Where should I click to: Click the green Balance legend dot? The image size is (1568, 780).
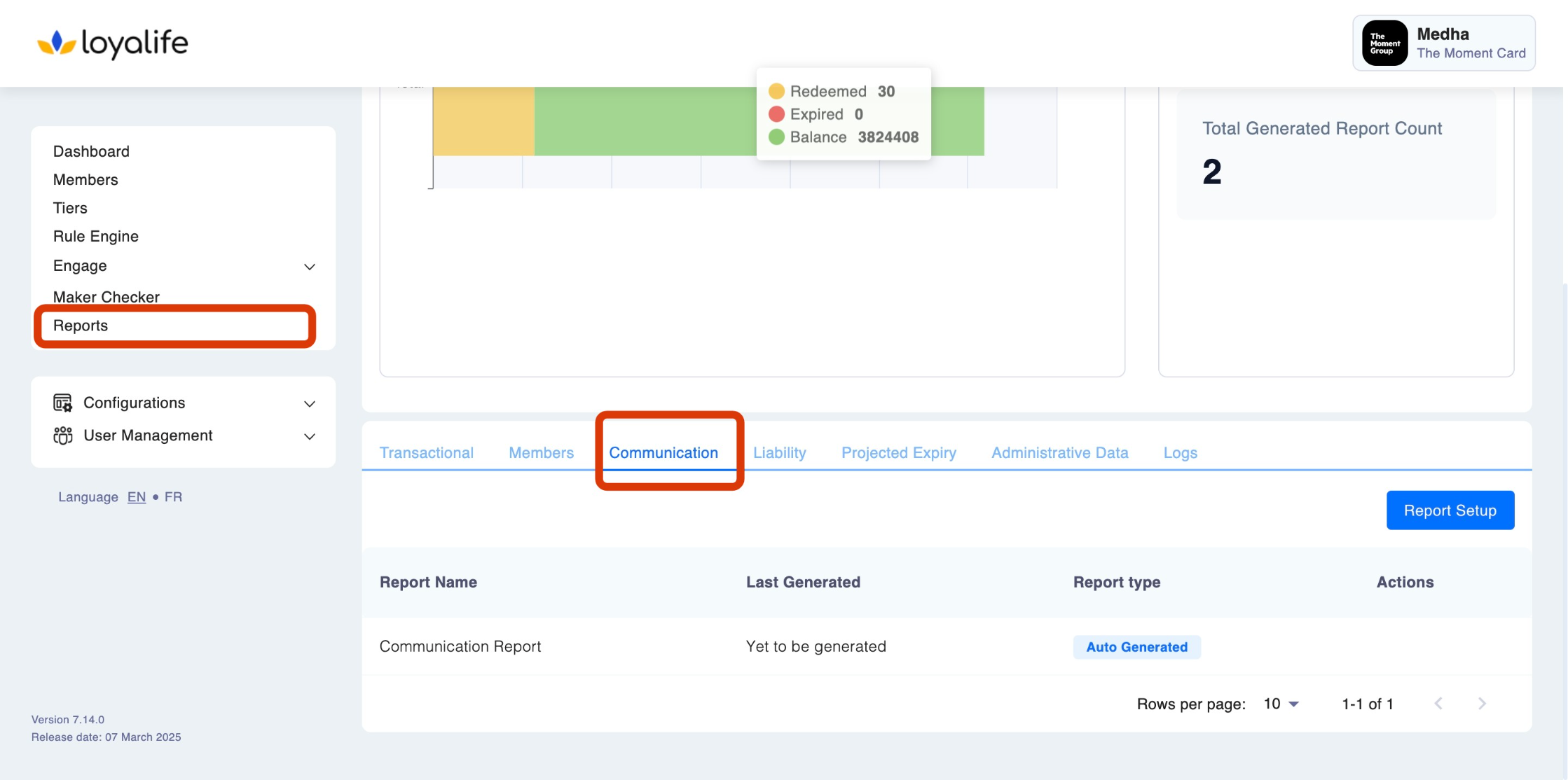click(776, 137)
